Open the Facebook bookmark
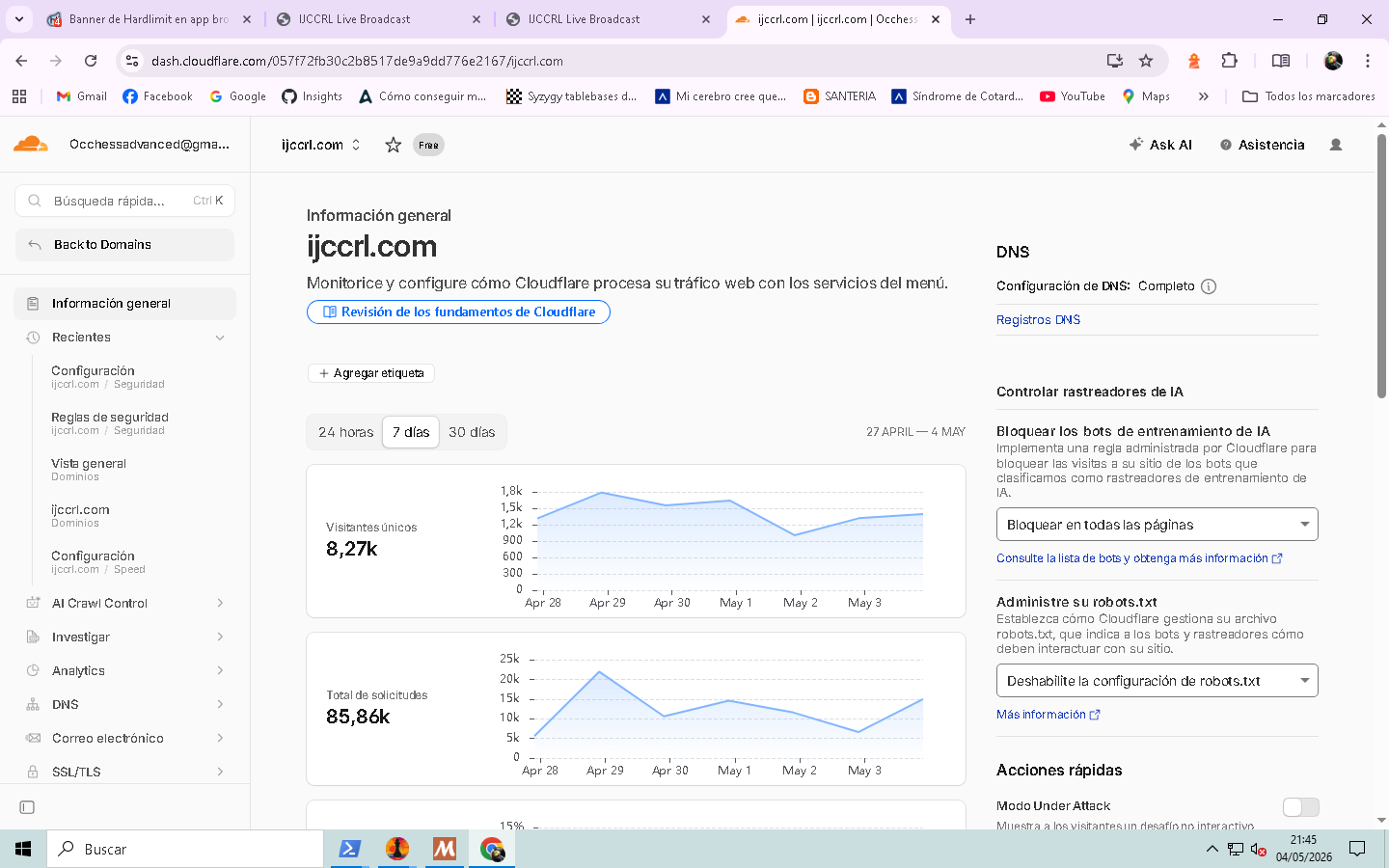Screen dimensions: 1389x868 [x=157, y=96]
